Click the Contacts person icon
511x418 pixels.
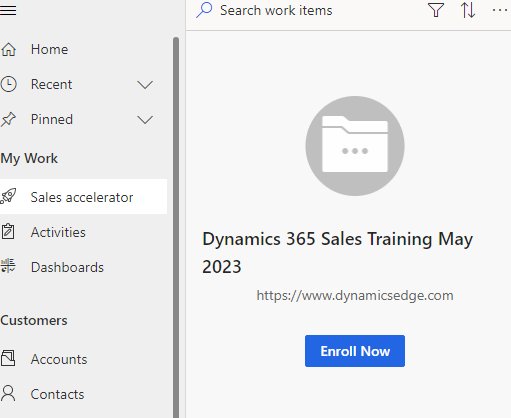(x=8, y=393)
